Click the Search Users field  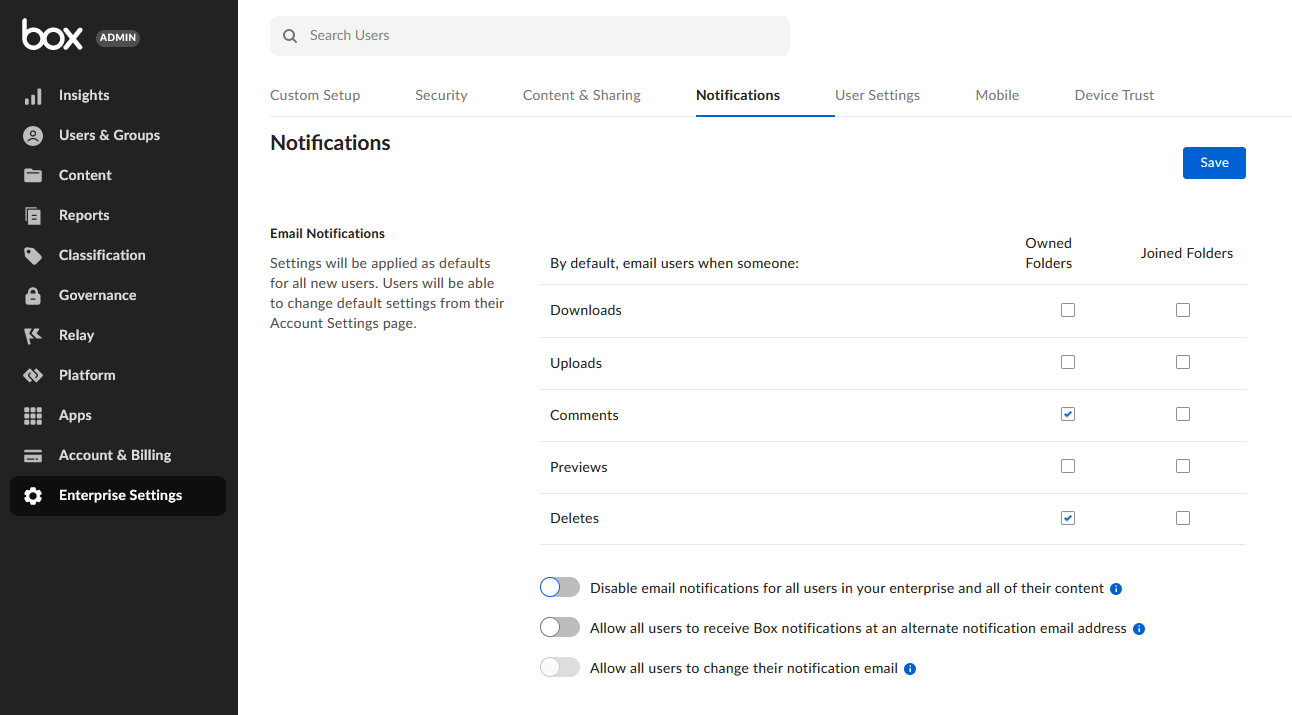click(530, 35)
